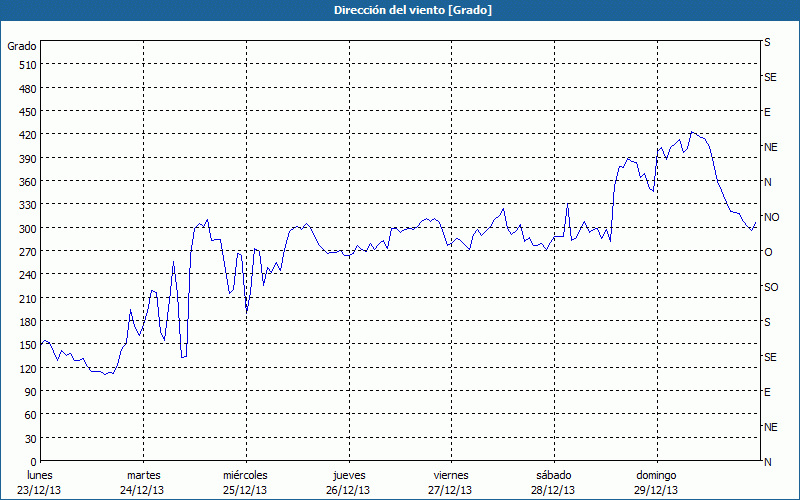The width and height of the screenshot is (800, 500).
Task: Select the martes 24/12/13 date label
Action: click(143, 482)
